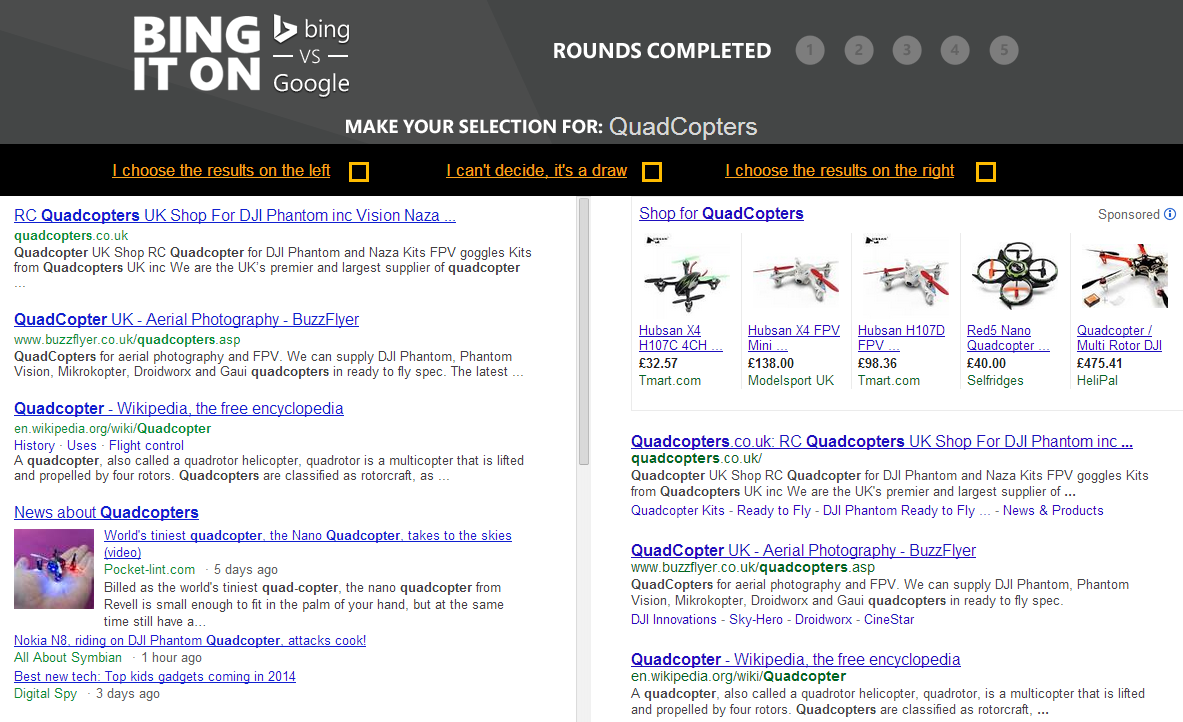
Task: Open right result 'Quadcopters.co.uk: RC Quadcopters UK Shop'
Action: coord(882,442)
